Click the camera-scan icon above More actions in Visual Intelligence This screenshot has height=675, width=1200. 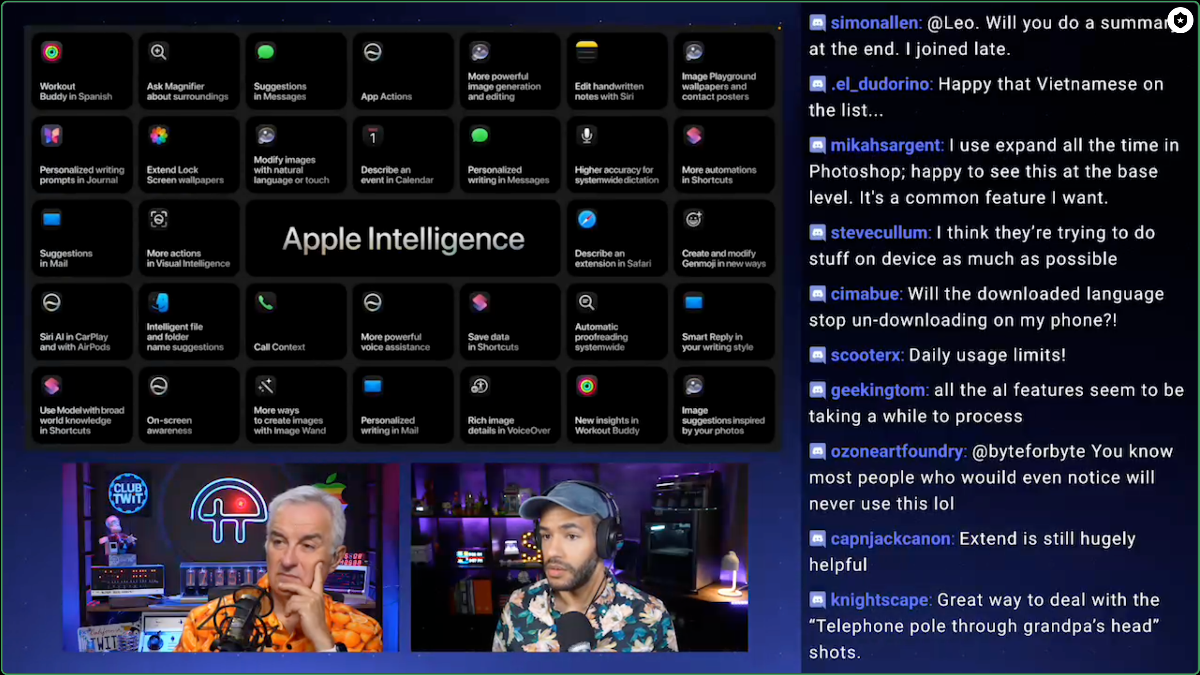click(x=158, y=218)
